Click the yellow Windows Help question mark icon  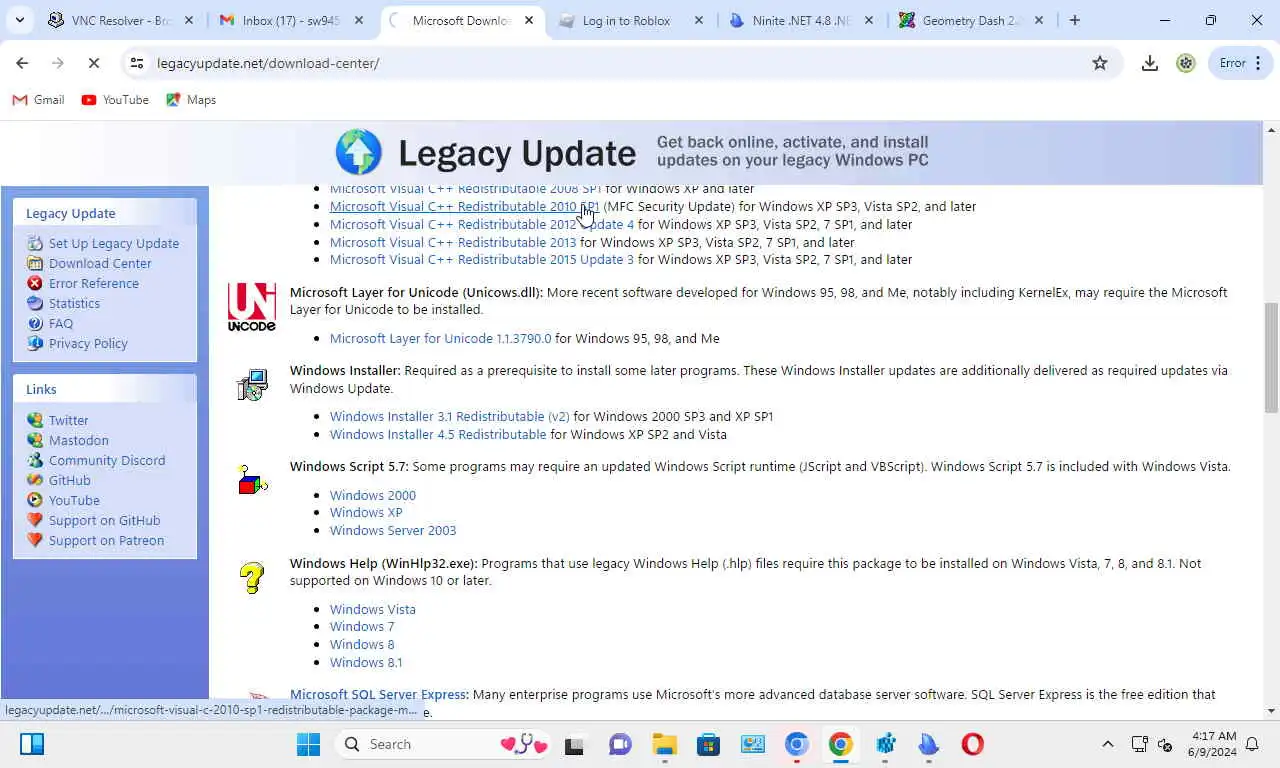click(252, 577)
